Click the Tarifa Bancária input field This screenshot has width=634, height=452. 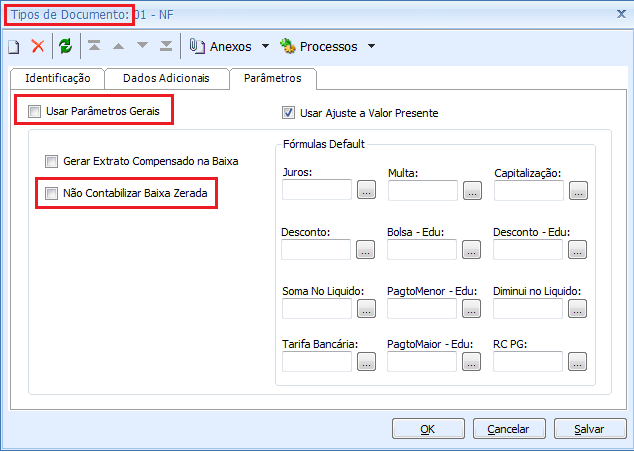click(x=317, y=361)
